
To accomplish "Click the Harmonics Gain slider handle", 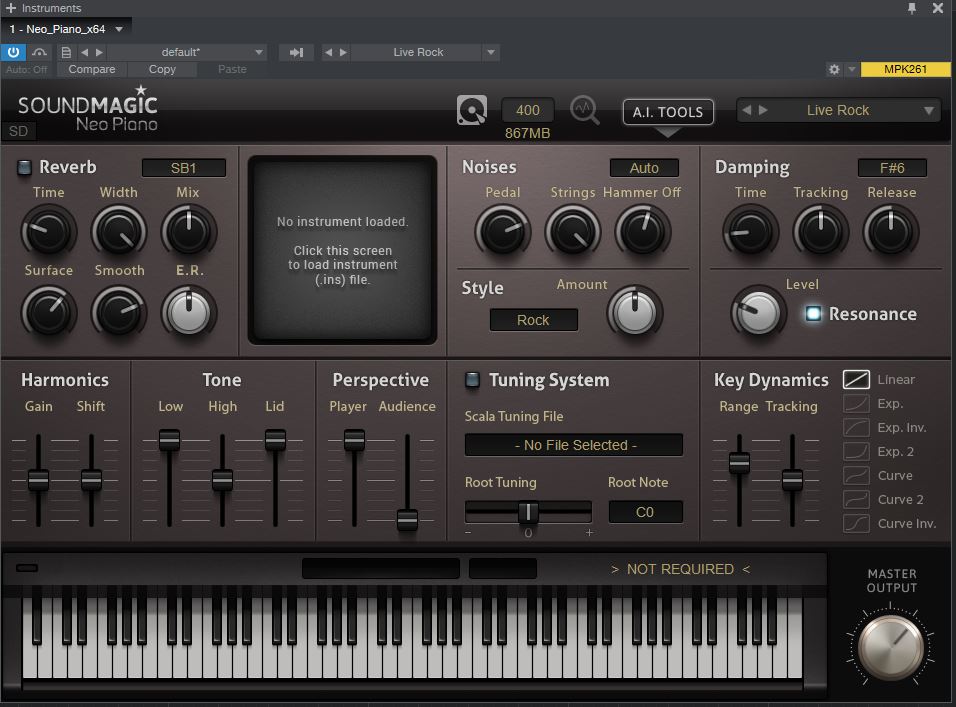I will pos(38,480).
